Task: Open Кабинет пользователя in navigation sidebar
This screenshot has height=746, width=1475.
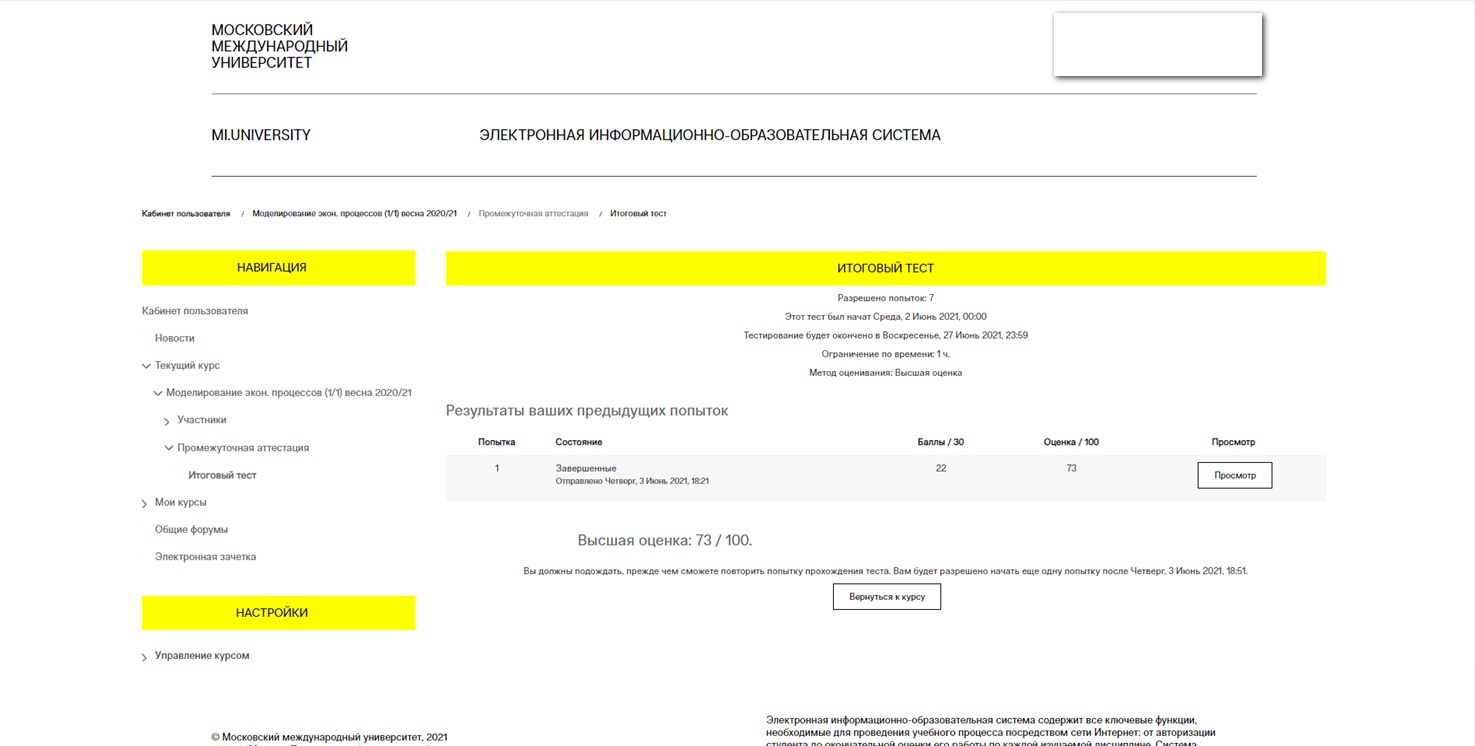Action: (x=195, y=311)
